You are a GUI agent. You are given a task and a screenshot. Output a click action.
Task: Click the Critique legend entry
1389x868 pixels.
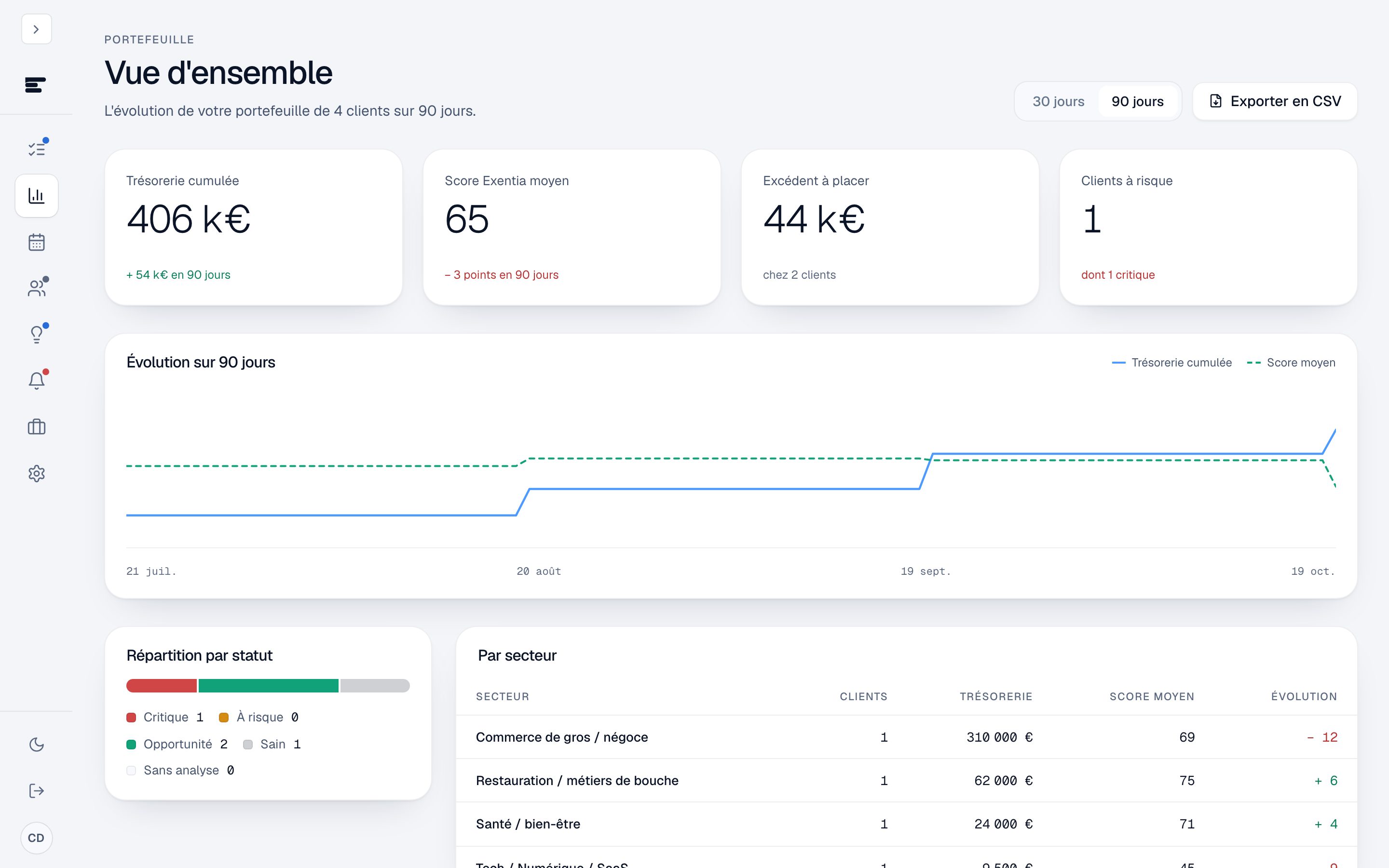pos(165,718)
